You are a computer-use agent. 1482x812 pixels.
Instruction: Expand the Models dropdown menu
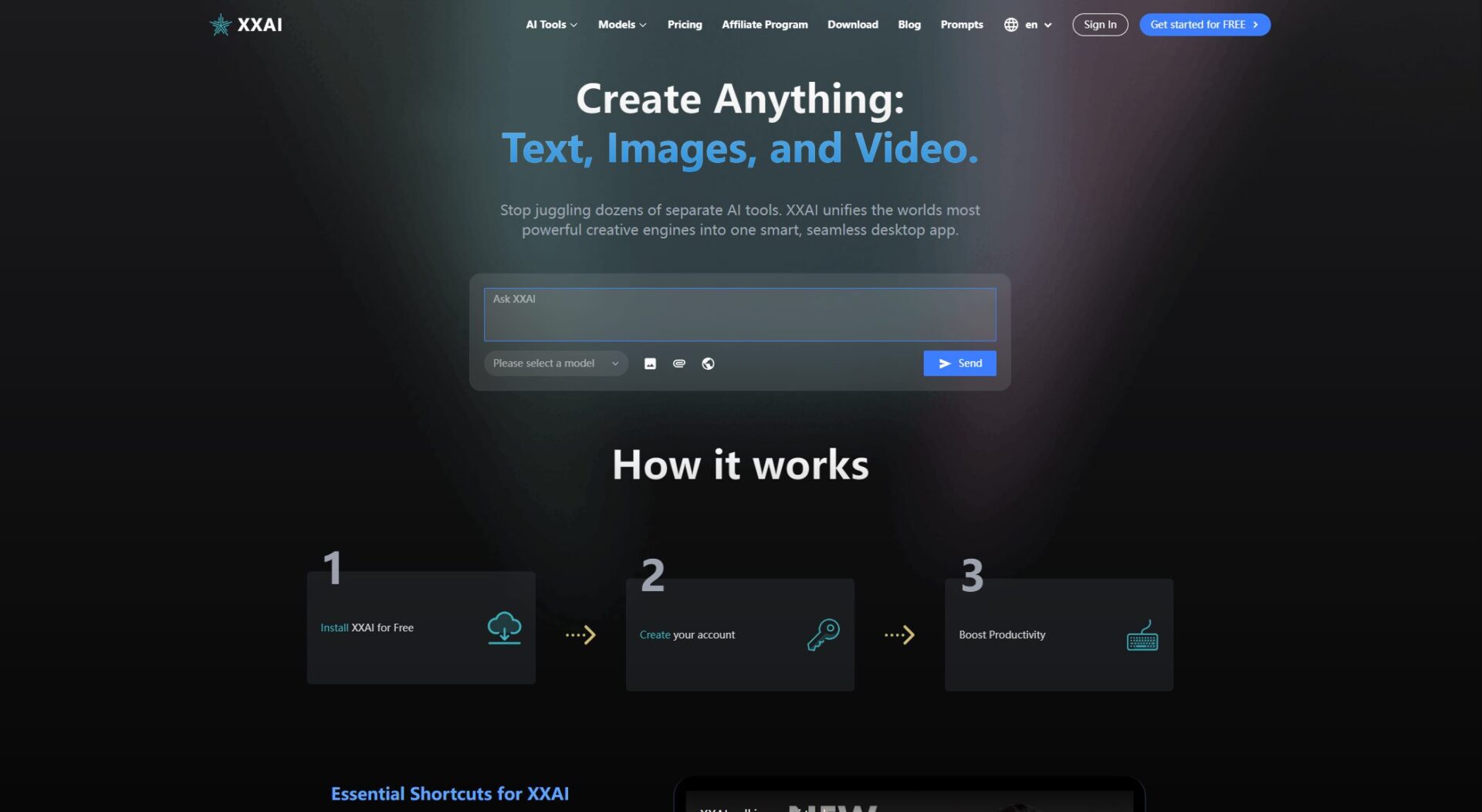(x=622, y=25)
